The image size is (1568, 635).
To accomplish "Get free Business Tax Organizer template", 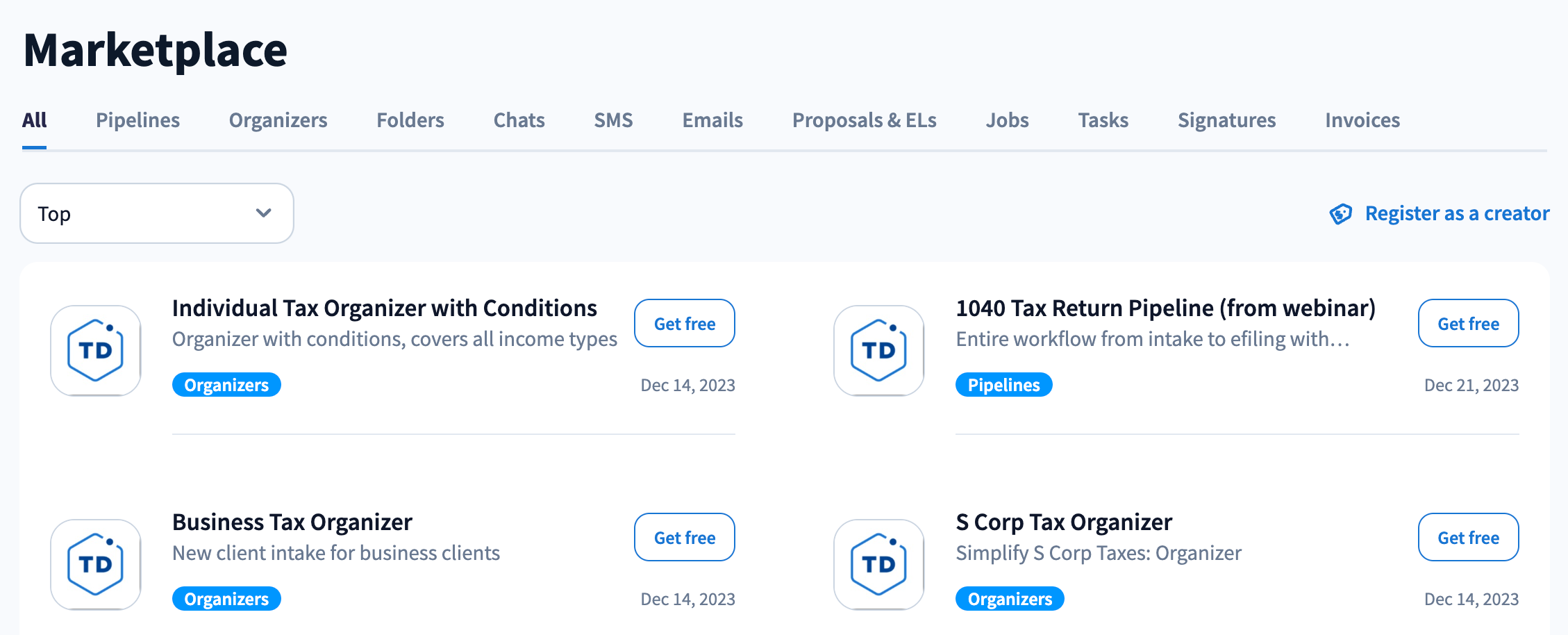I will click(x=684, y=538).
